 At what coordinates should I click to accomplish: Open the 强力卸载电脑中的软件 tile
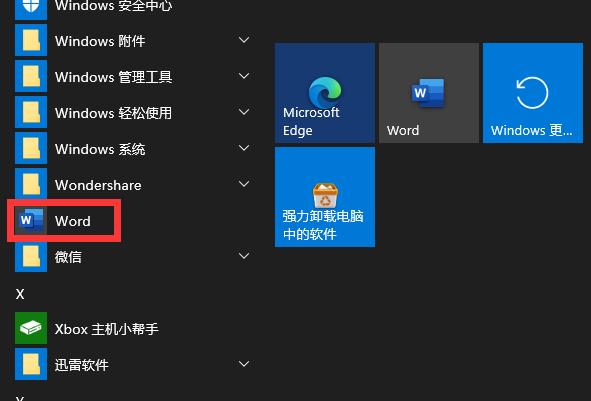click(325, 197)
